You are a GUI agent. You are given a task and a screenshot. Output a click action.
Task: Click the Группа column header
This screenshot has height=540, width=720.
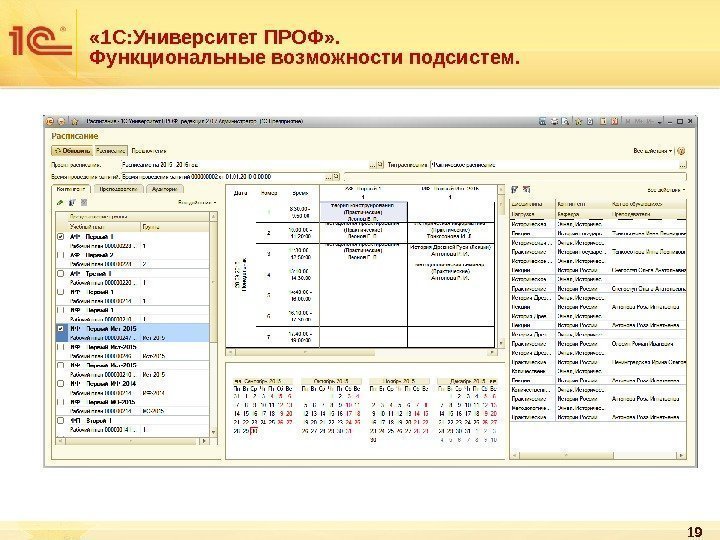(x=175, y=227)
